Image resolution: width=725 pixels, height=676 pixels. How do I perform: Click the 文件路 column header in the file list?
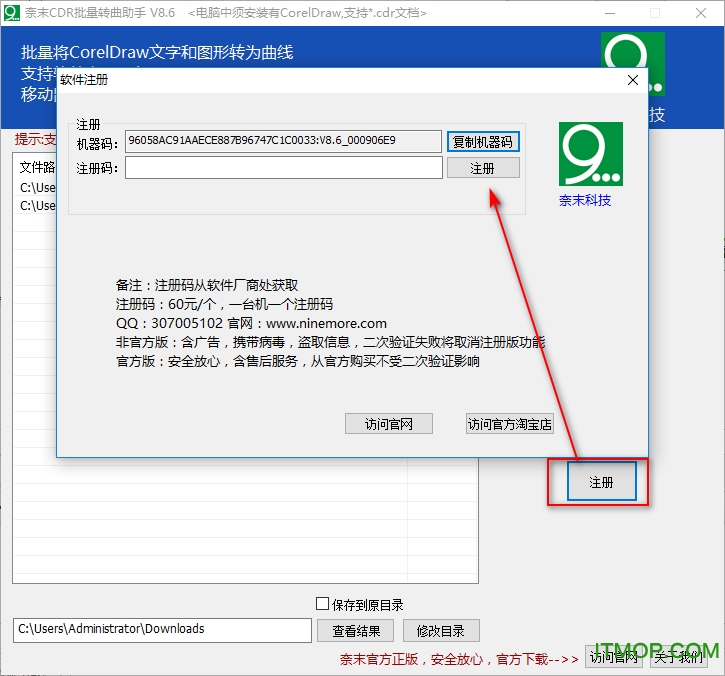pyautogui.click(x=37, y=167)
